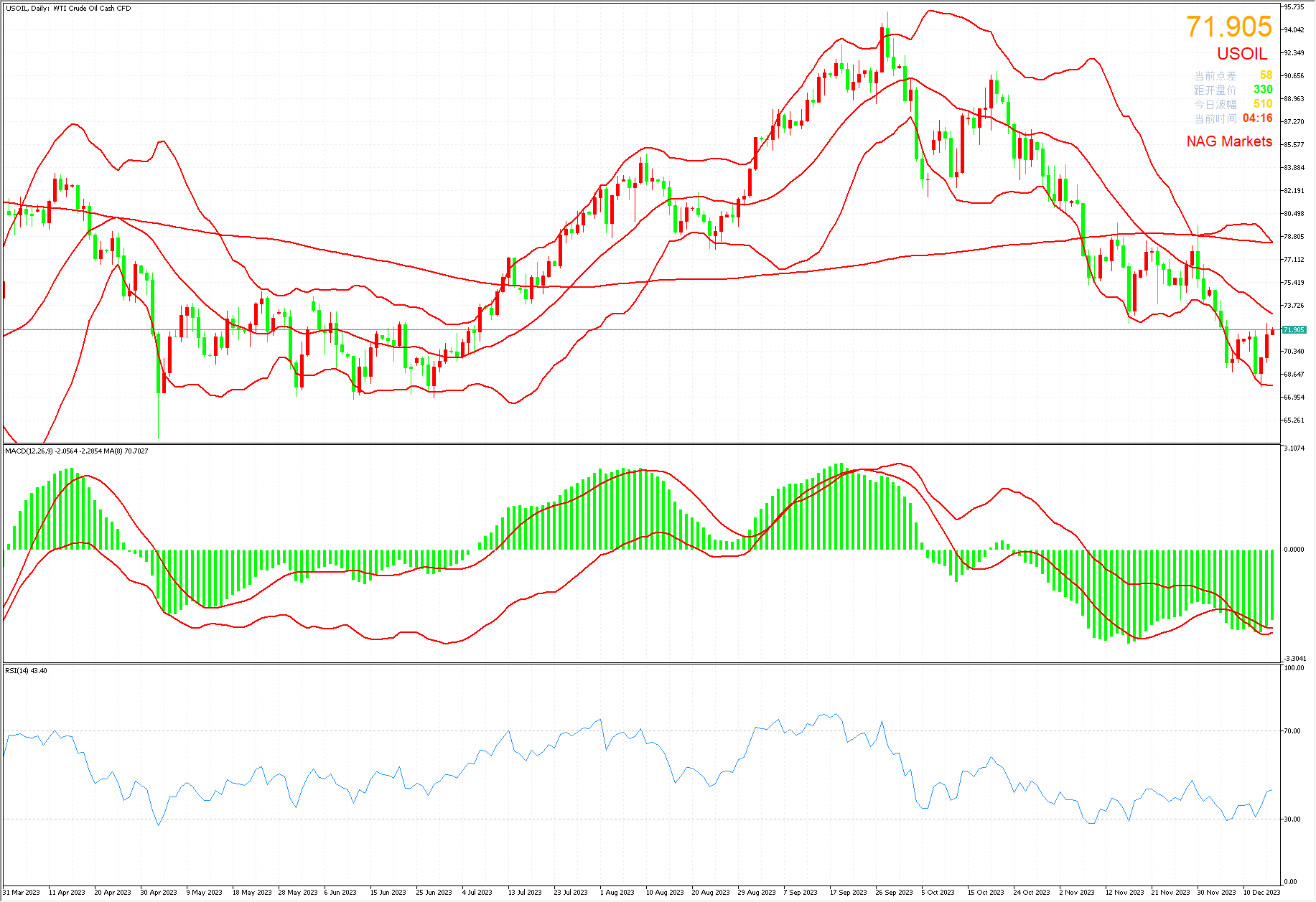Click the MACD axis value 3.1074
Viewport: 1316px width, 902px height.
[x=1294, y=448]
